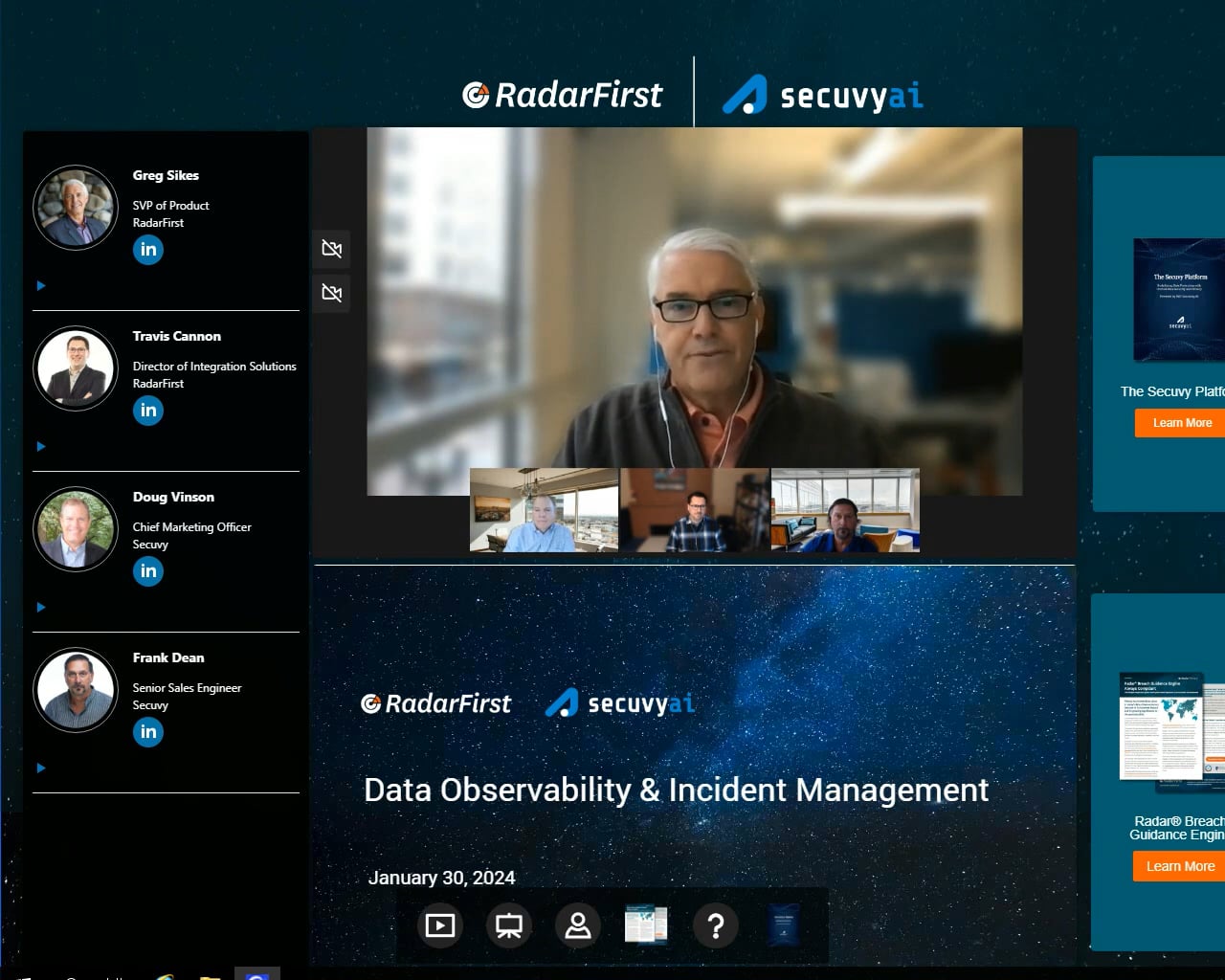Expand Travis Cannon's bio with the arrow
Image resolution: width=1225 pixels, height=980 pixels.
pyautogui.click(x=41, y=446)
